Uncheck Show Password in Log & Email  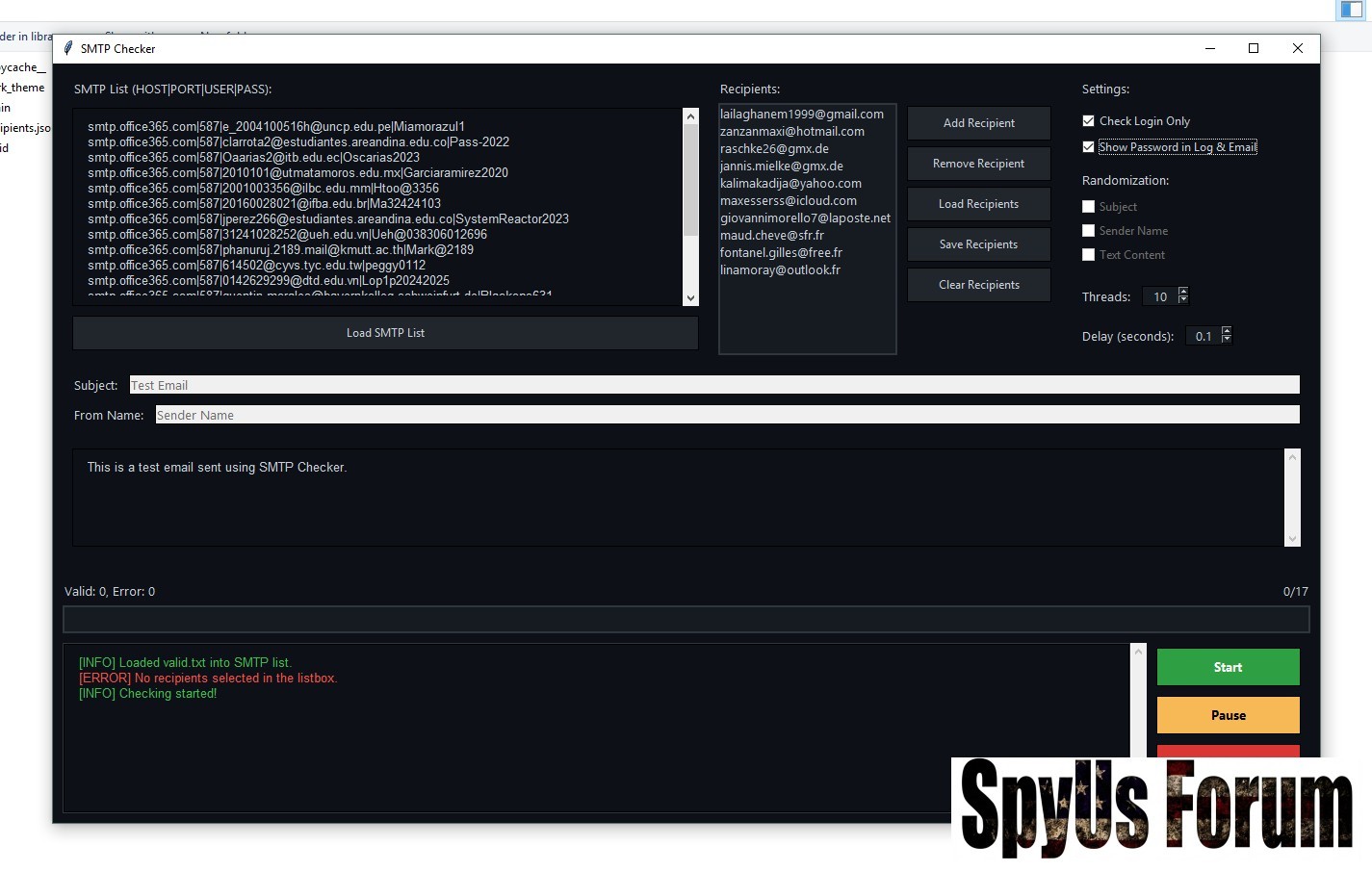pos(1089,147)
